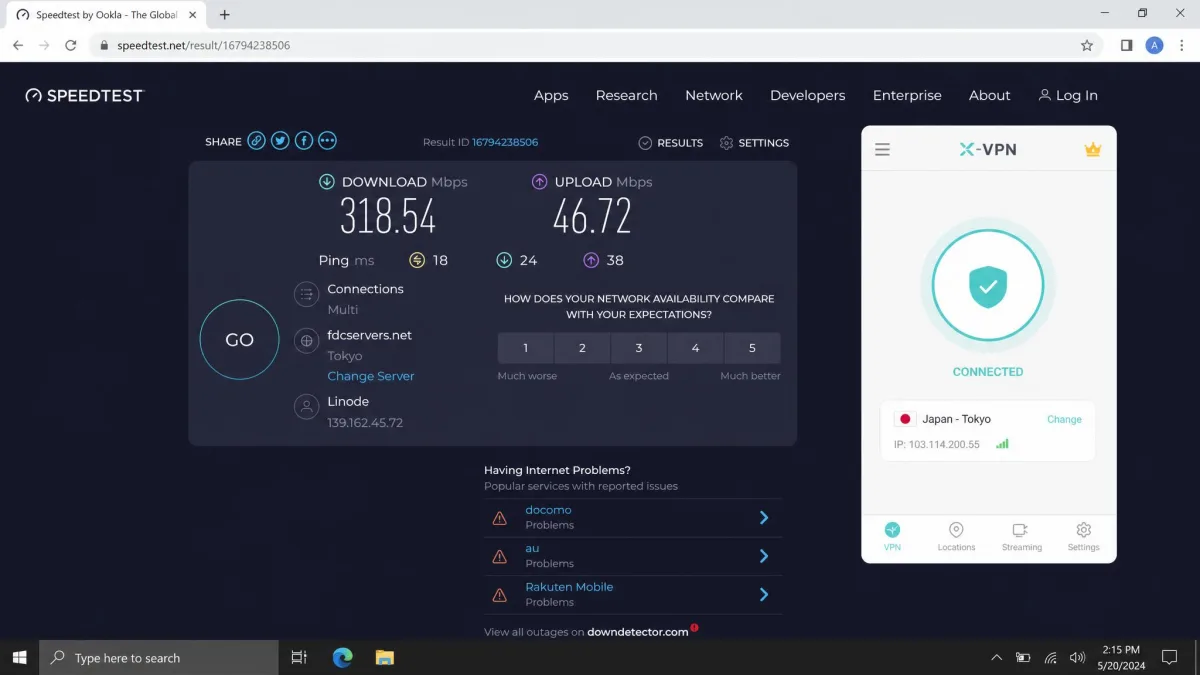The width and height of the screenshot is (1200, 675).
Task: Open the Network menu
Action: [x=714, y=95]
